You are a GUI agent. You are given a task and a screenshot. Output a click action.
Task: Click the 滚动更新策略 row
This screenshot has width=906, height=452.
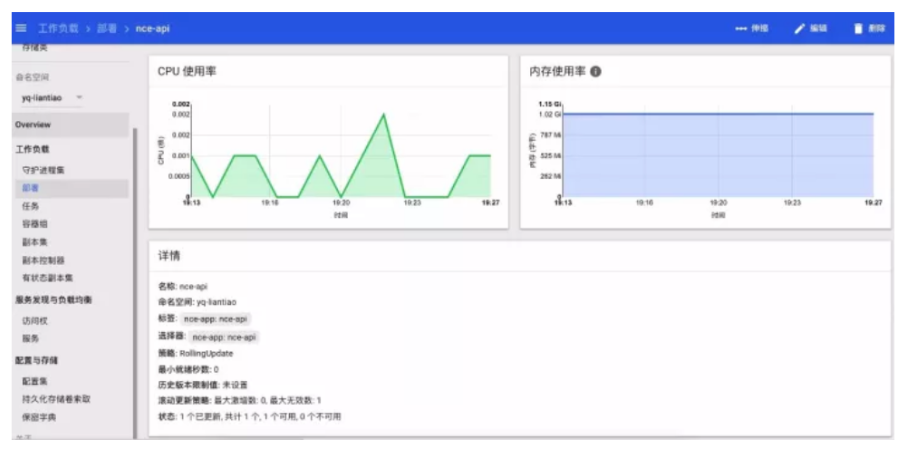click(x=240, y=400)
